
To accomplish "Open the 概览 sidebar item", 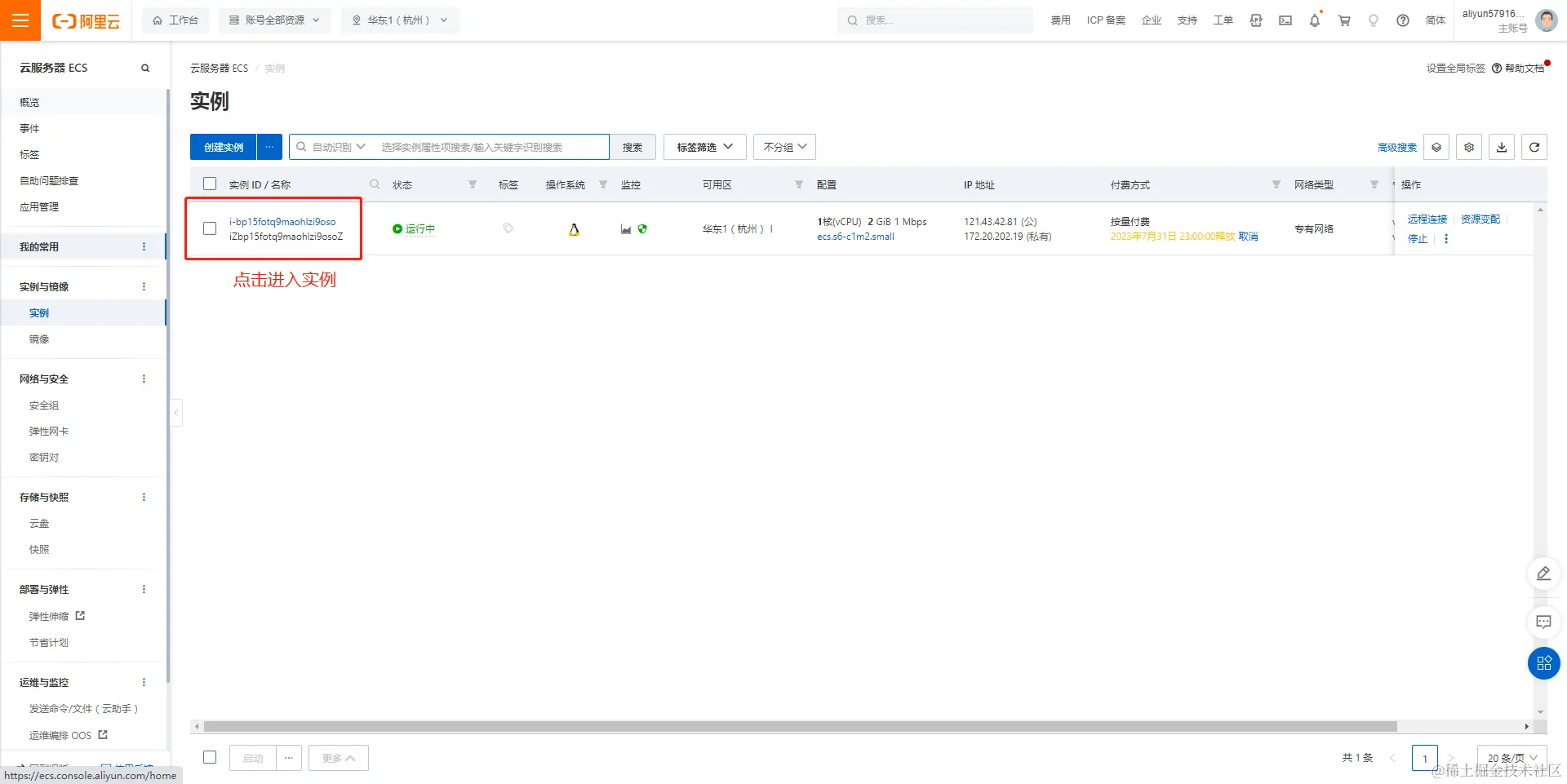I will click(x=29, y=102).
